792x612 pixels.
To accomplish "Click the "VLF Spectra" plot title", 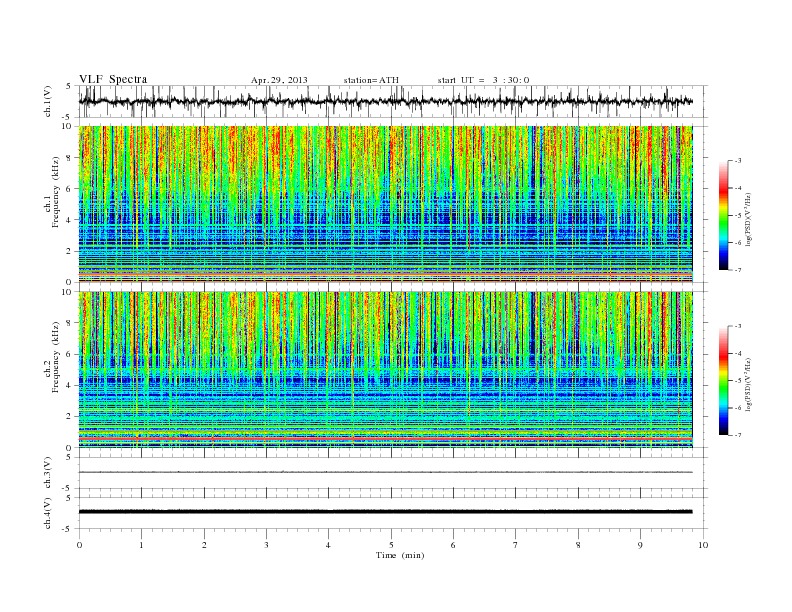I will point(113,79).
